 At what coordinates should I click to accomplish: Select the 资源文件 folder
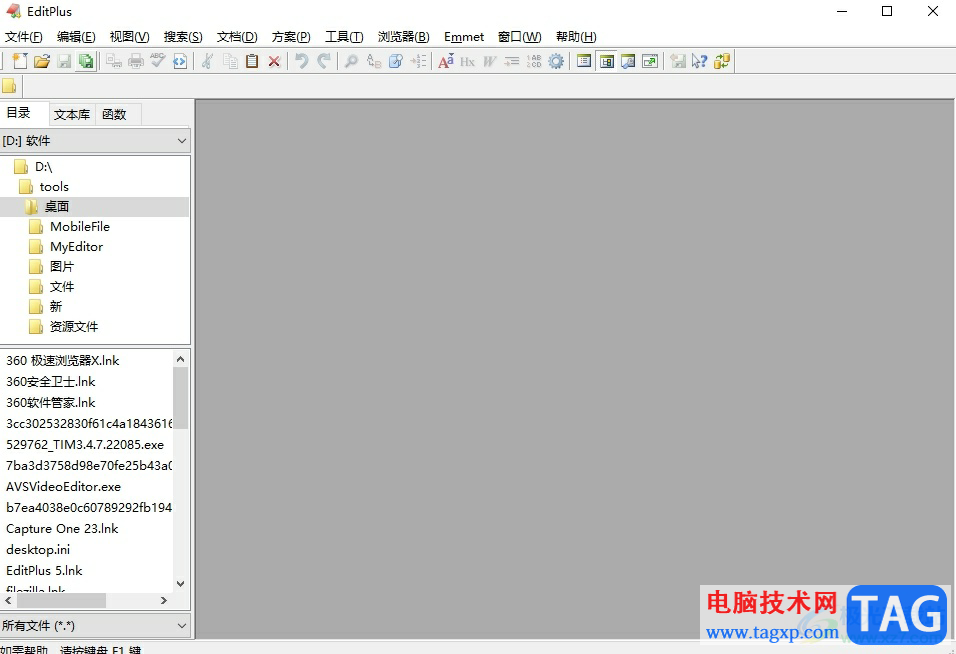[x=74, y=327]
